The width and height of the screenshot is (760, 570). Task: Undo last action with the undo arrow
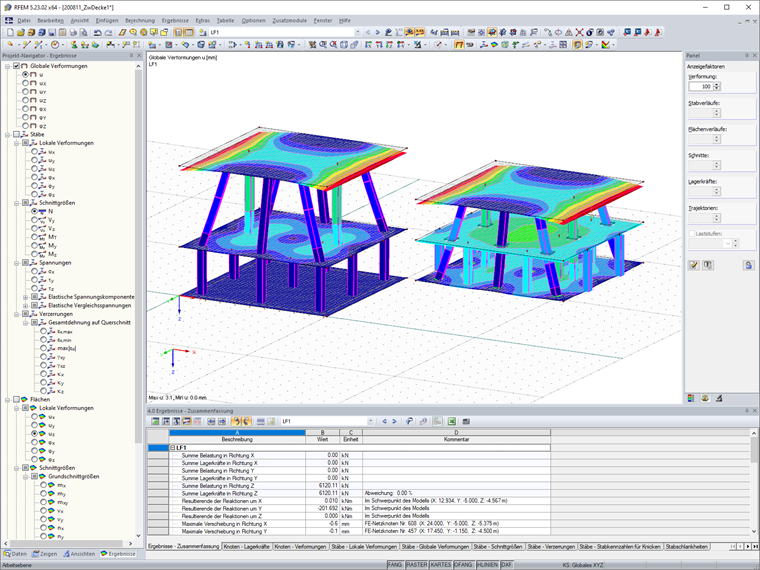pyautogui.click(x=97, y=32)
